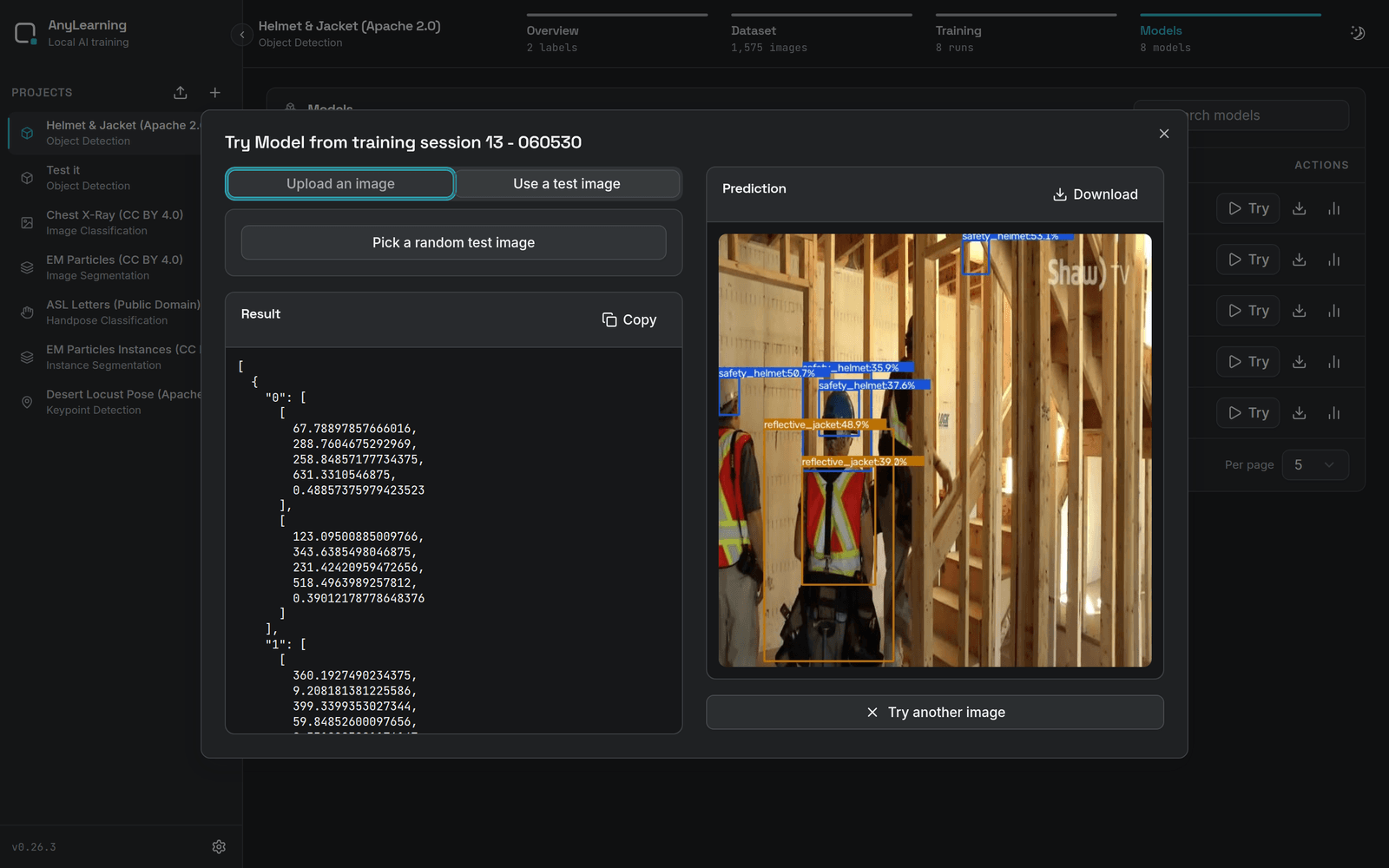The width and height of the screenshot is (1389, 868).
Task: Collapse sidebar with the chevron button
Action: 241,35
